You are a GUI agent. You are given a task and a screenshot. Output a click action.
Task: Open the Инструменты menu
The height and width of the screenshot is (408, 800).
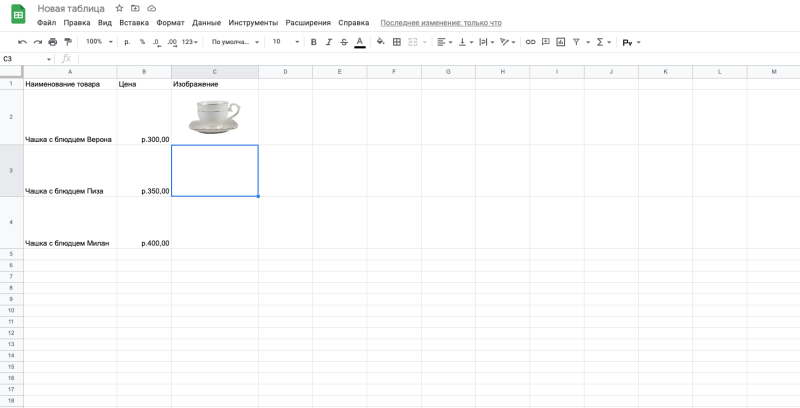pos(253,23)
